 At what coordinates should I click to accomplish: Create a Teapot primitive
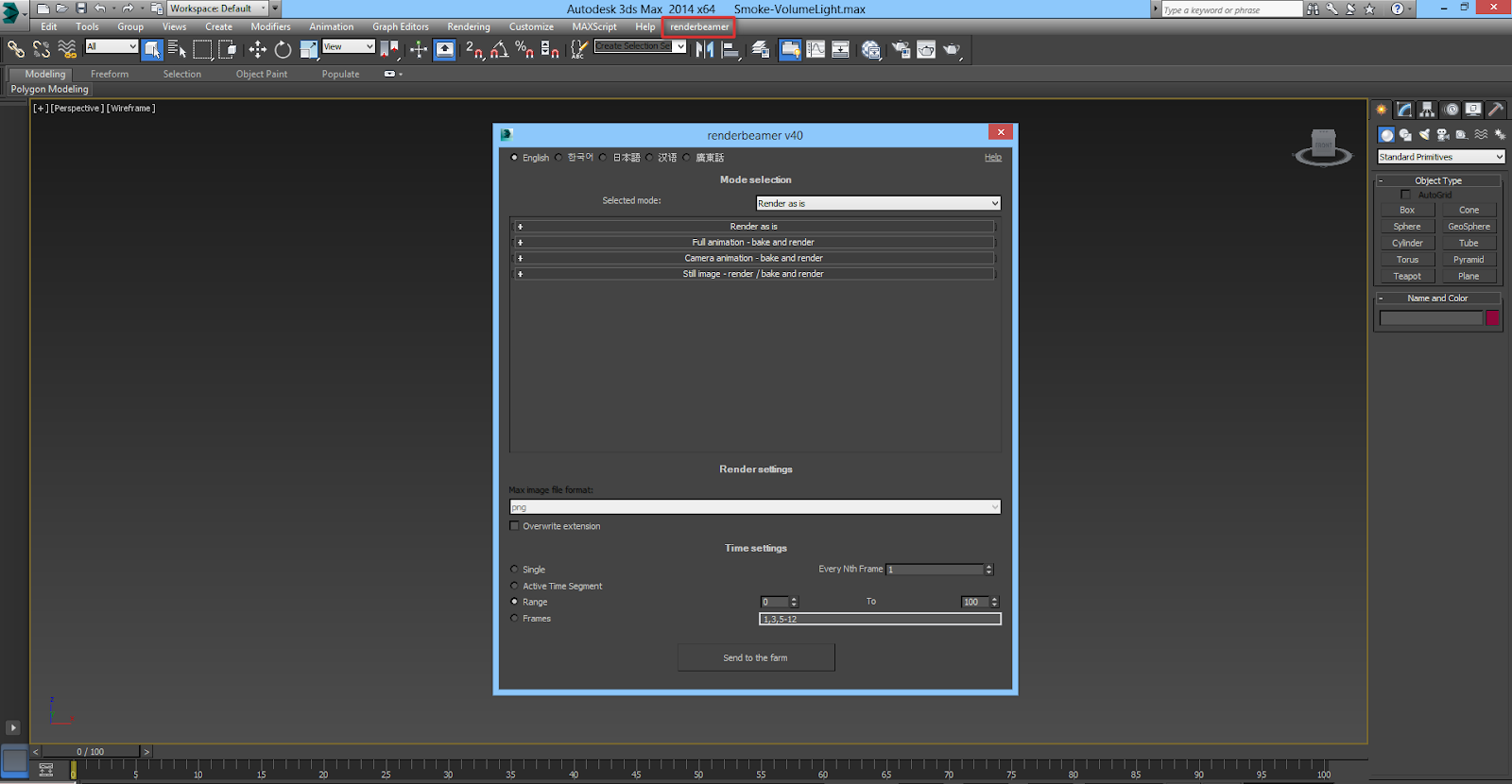(1407, 277)
